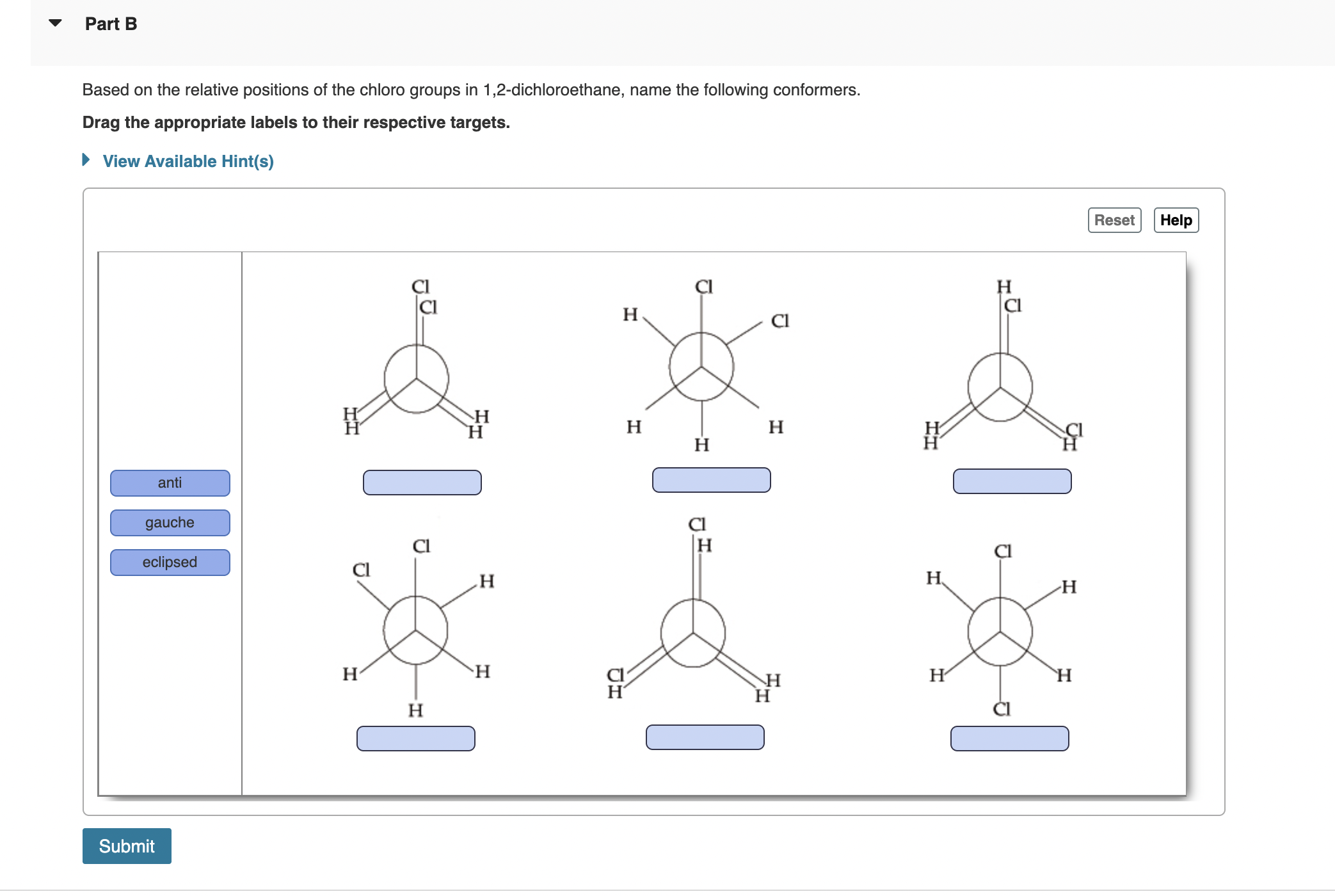Click the target box under the first Newman projection
This screenshot has width=1335, height=896.
(422, 481)
